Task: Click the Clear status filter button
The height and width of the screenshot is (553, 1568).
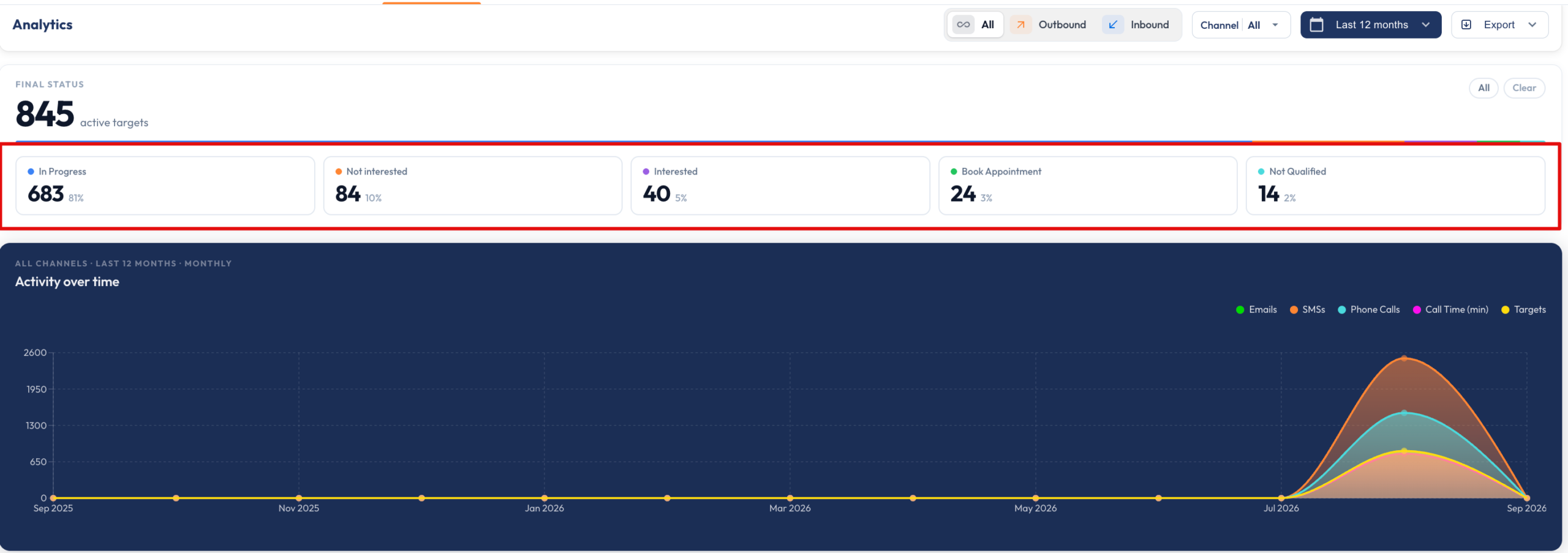Action: click(1524, 88)
